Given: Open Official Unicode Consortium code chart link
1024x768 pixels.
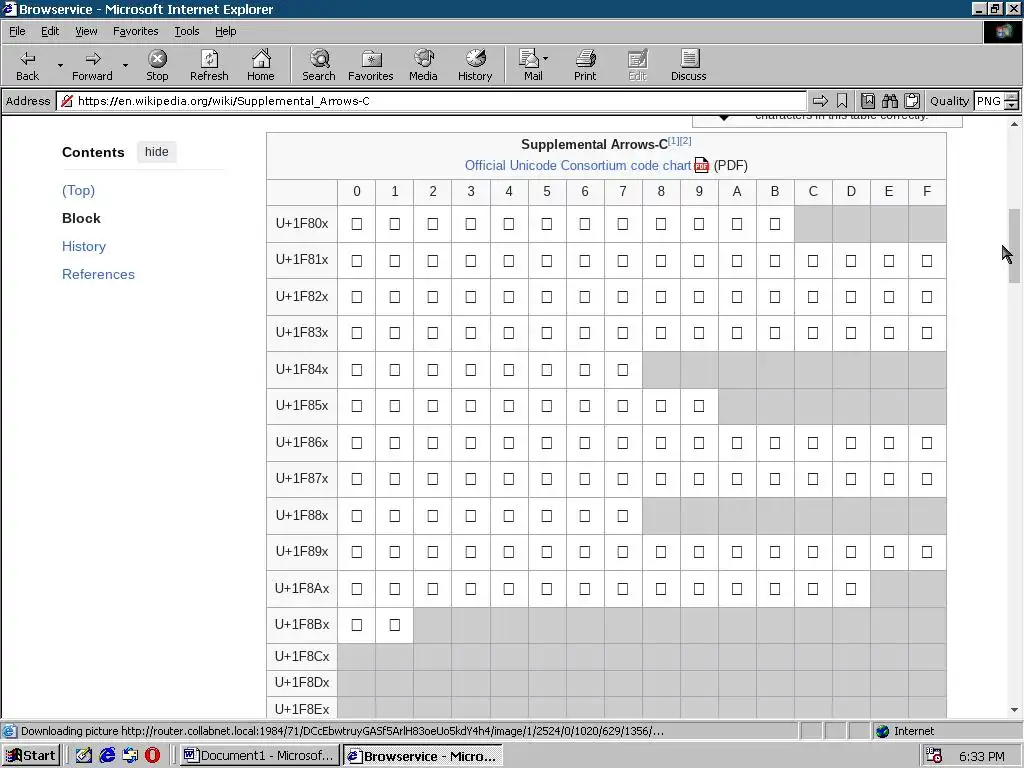Looking at the screenshot, I should pos(577,165).
